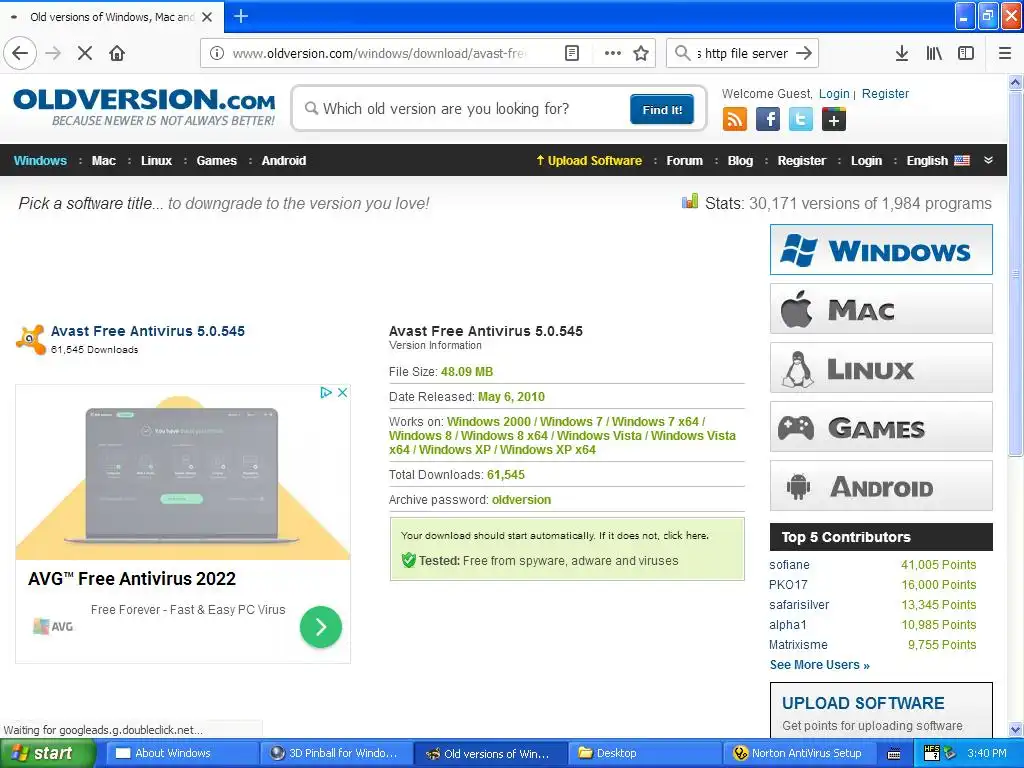The height and width of the screenshot is (768, 1024).
Task: Click the Avast orange logo icon
Action: (31, 340)
